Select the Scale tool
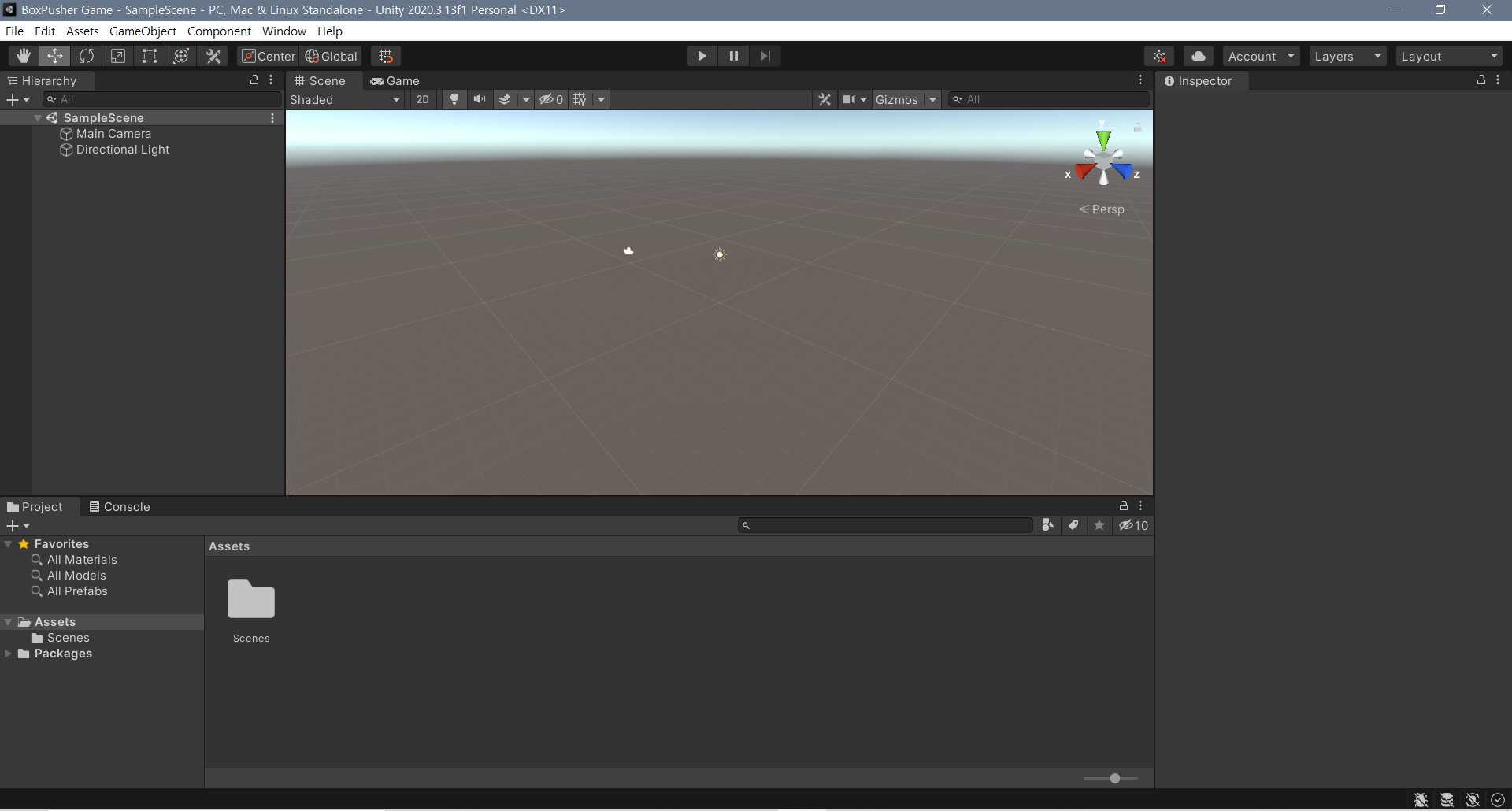The width and height of the screenshot is (1512, 811). [118, 56]
